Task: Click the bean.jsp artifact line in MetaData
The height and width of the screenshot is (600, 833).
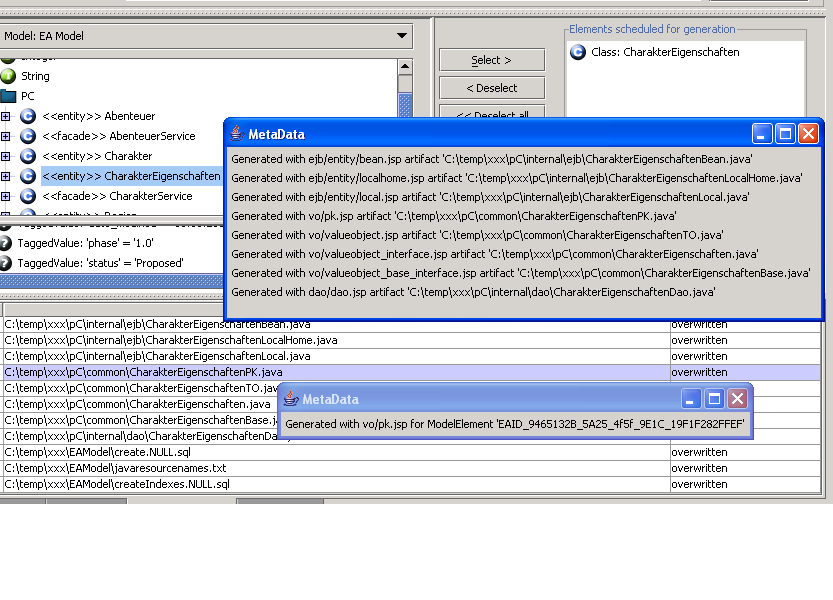Action: [492, 159]
